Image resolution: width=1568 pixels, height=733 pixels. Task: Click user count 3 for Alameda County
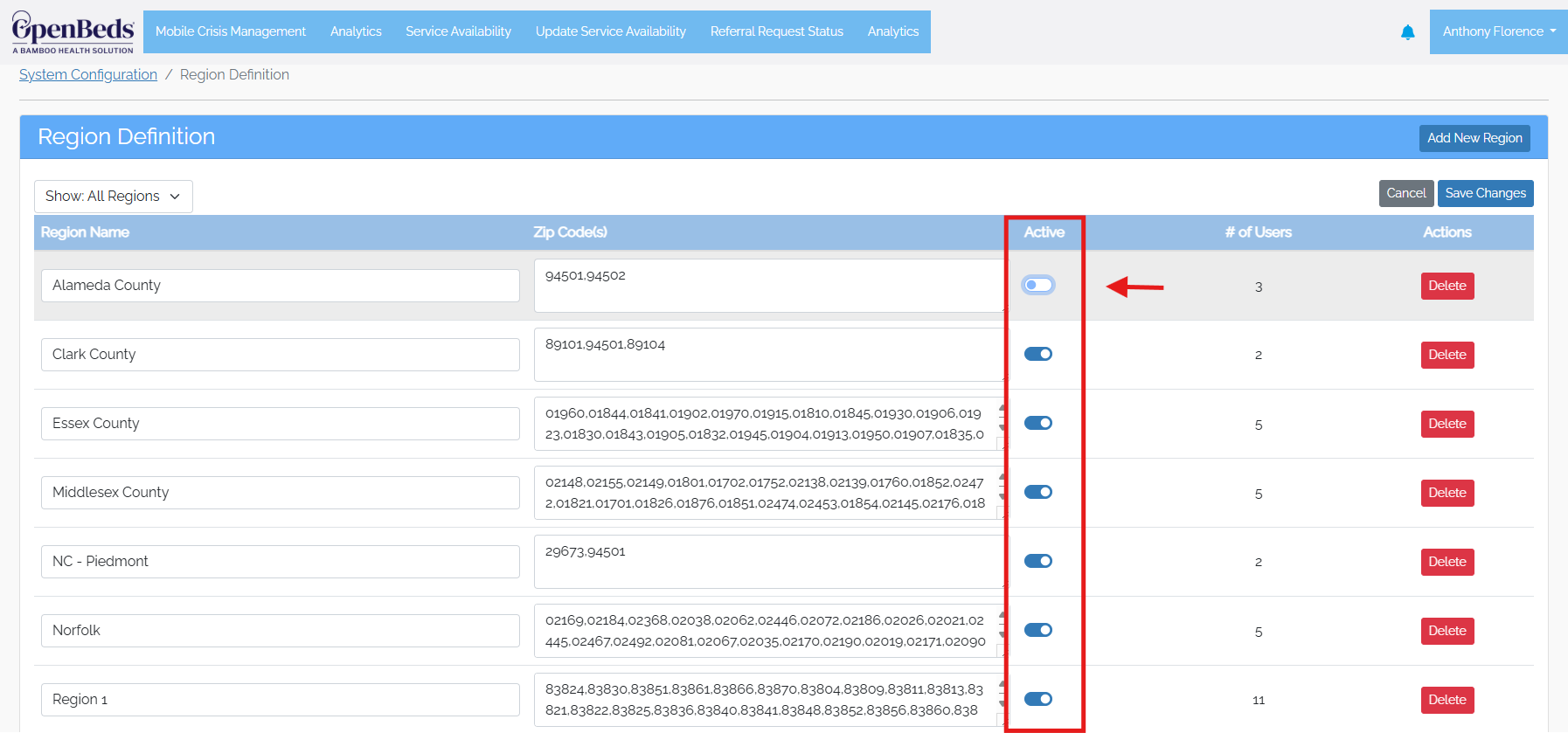pyautogui.click(x=1259, y=287)
